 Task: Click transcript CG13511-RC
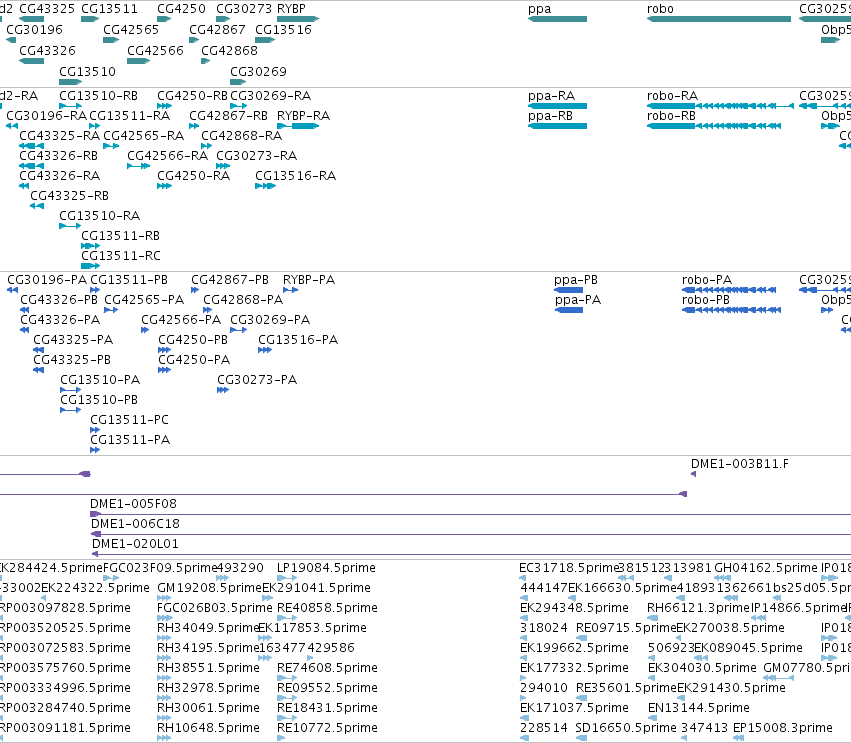pyautogui.click(x=90, y=266)
